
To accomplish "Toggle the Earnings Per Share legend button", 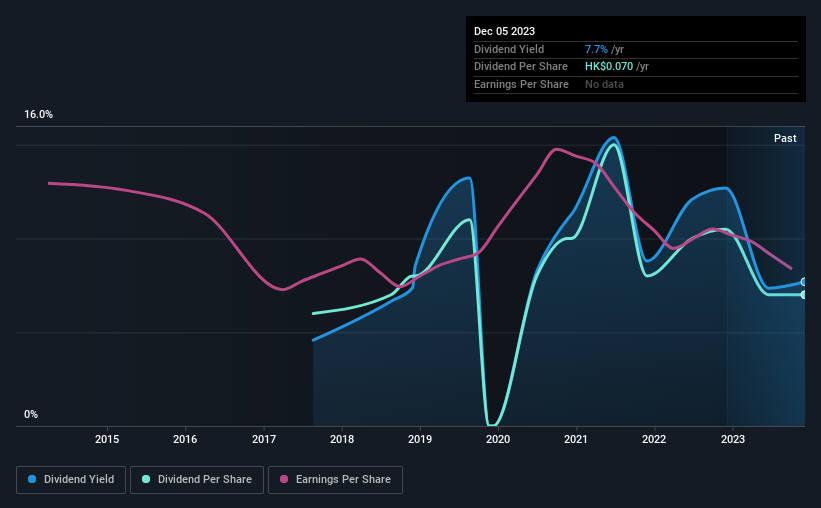I will [335, 480].
